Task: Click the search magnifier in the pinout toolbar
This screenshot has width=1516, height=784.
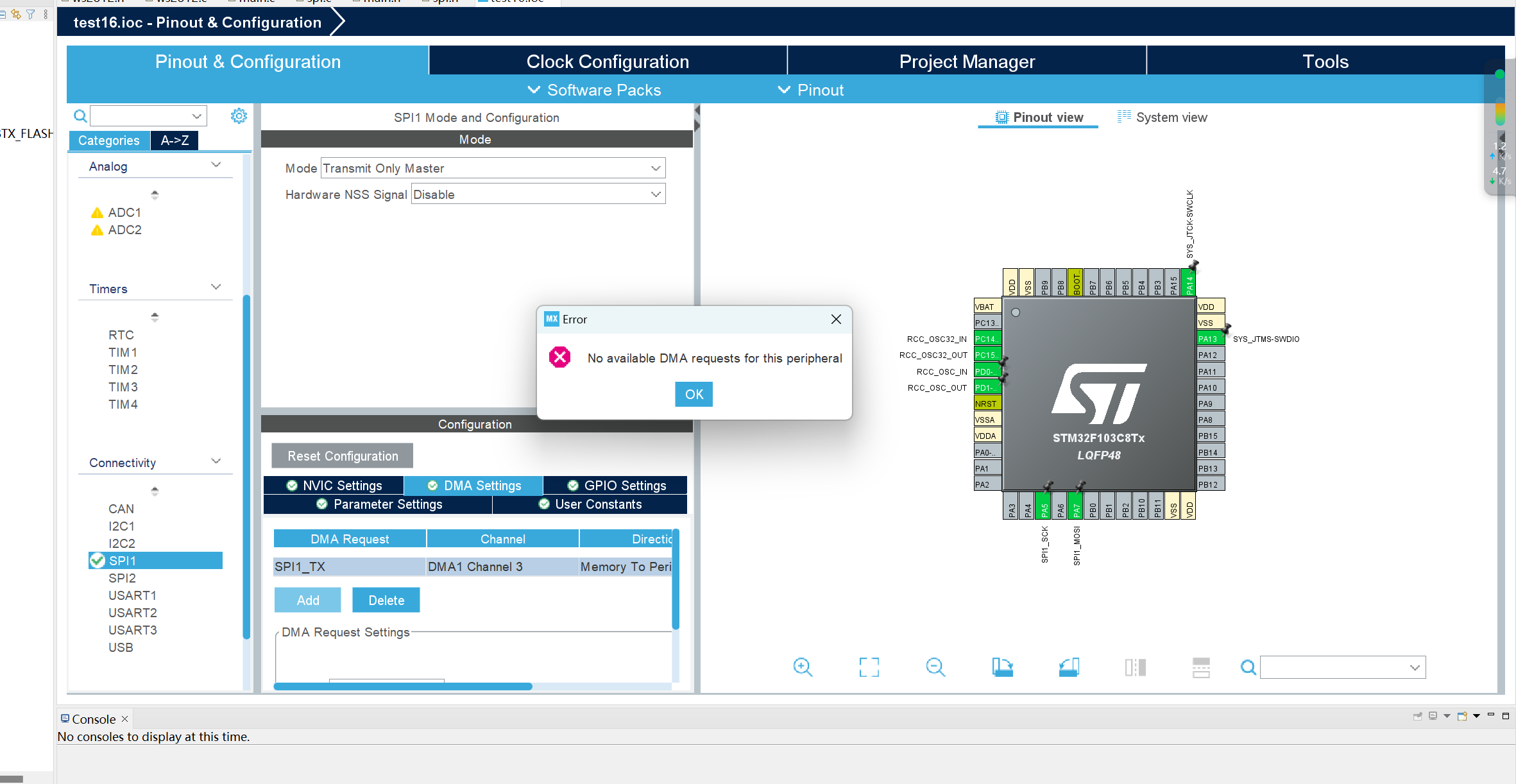Action: [x=1247, y=667]
